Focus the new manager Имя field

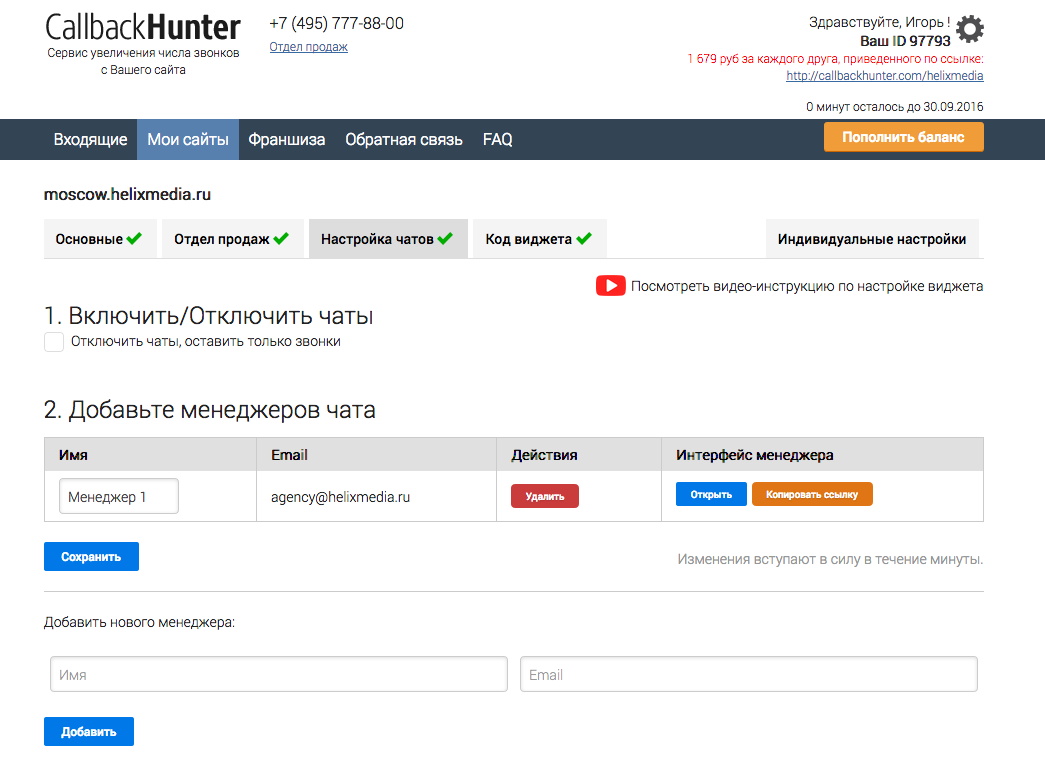[279, 674]
